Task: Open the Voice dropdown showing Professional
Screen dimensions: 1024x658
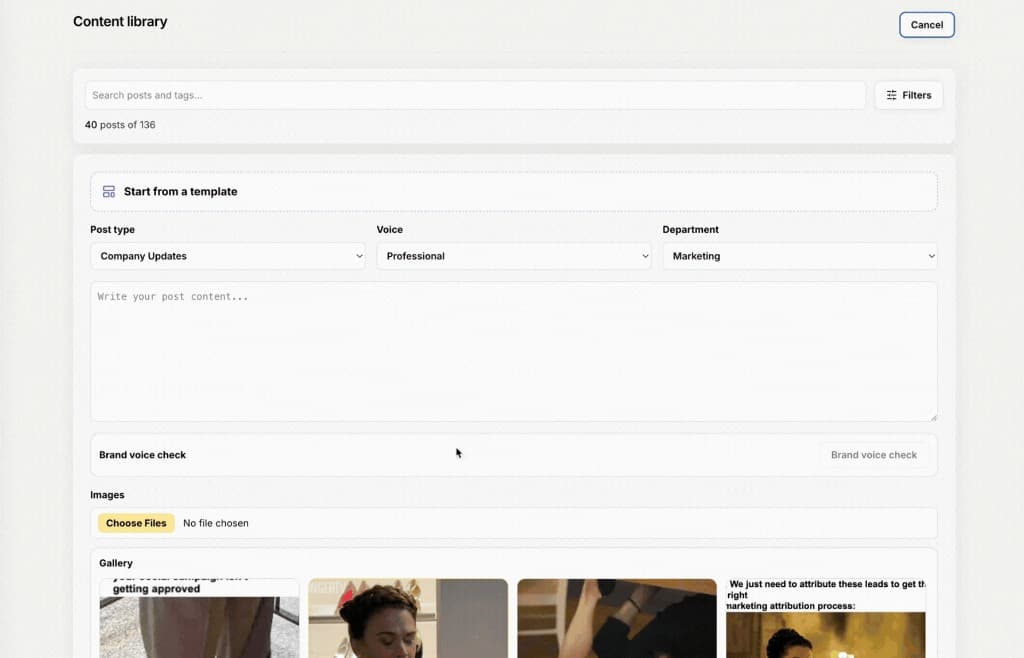Action: point(513,256)
